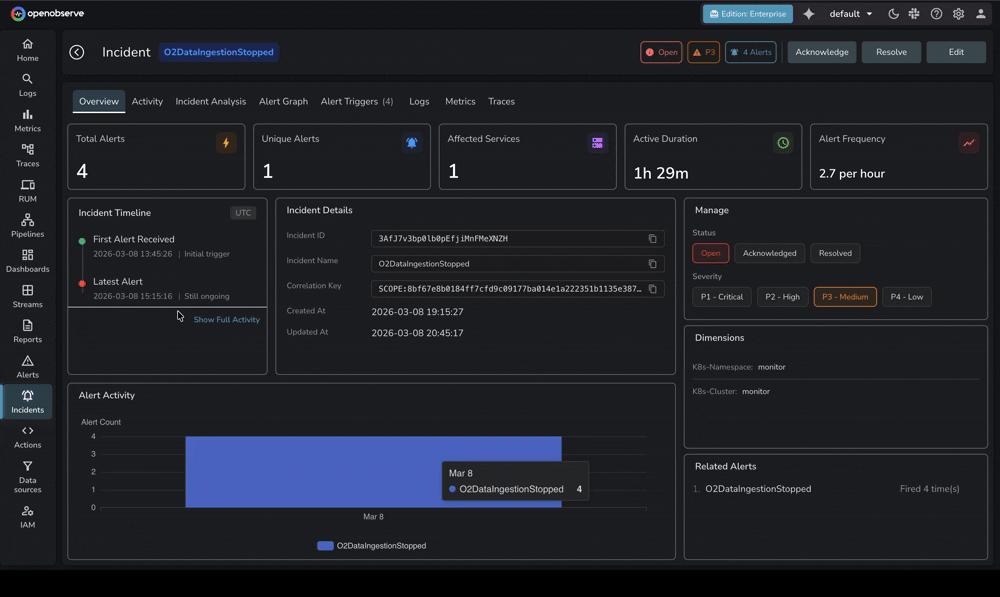Switch to the Alert Graph tab

(283, 101)
